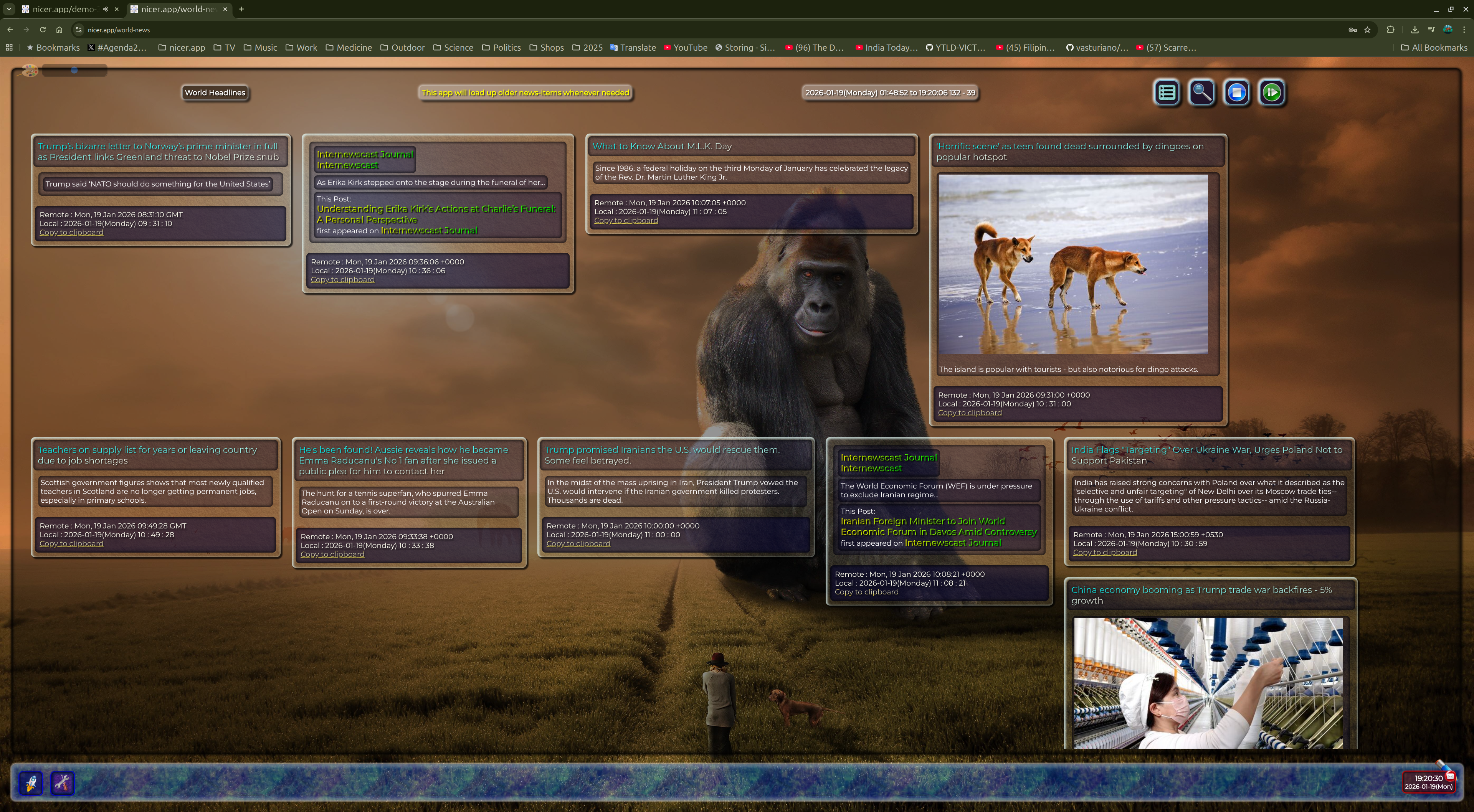Click the magnifying glass search icon
Image resolution: width=1474 pixels, height=812 pixels.
click(x=1201, y=92)
